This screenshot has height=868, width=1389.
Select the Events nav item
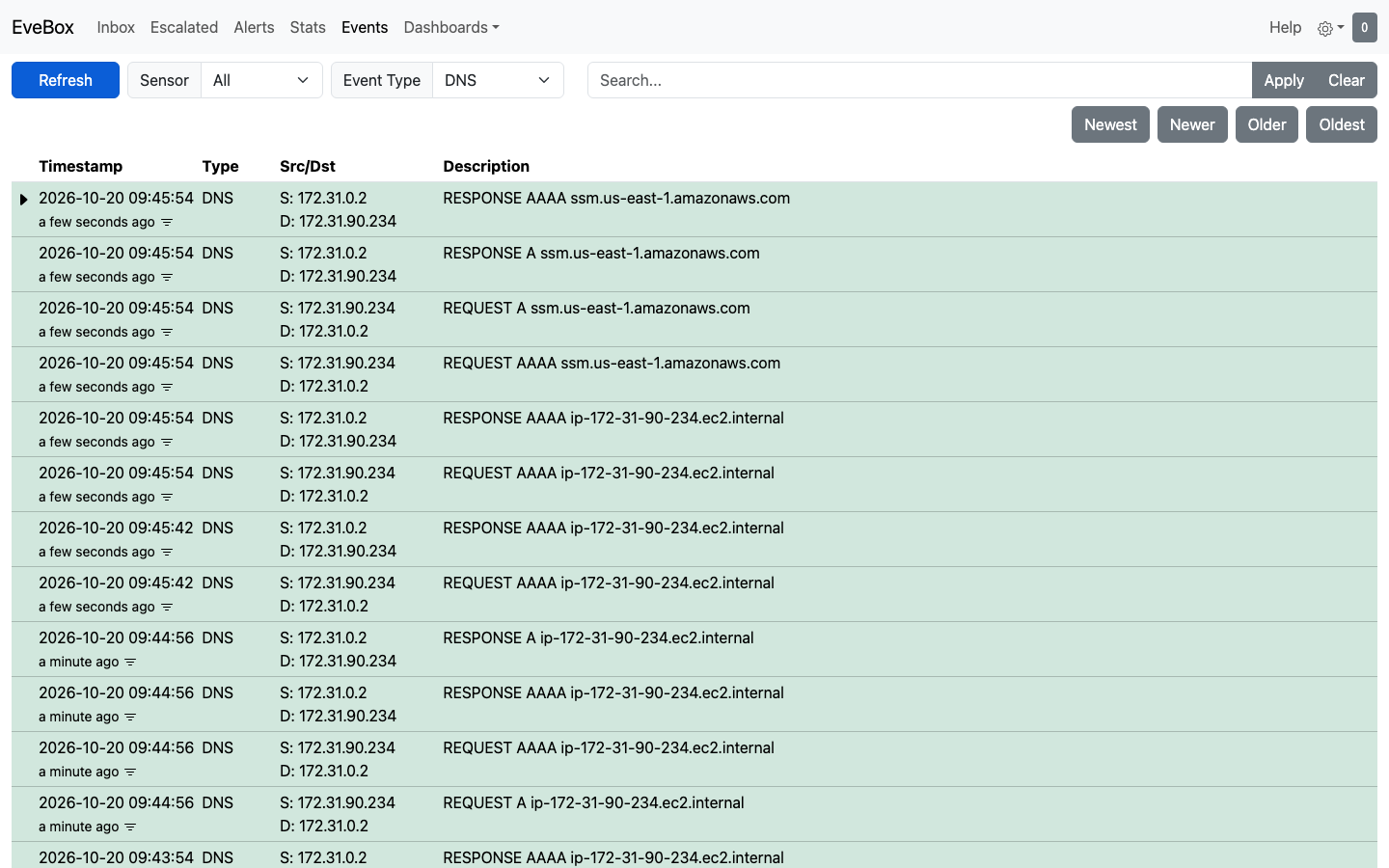(x=365, y=27)
